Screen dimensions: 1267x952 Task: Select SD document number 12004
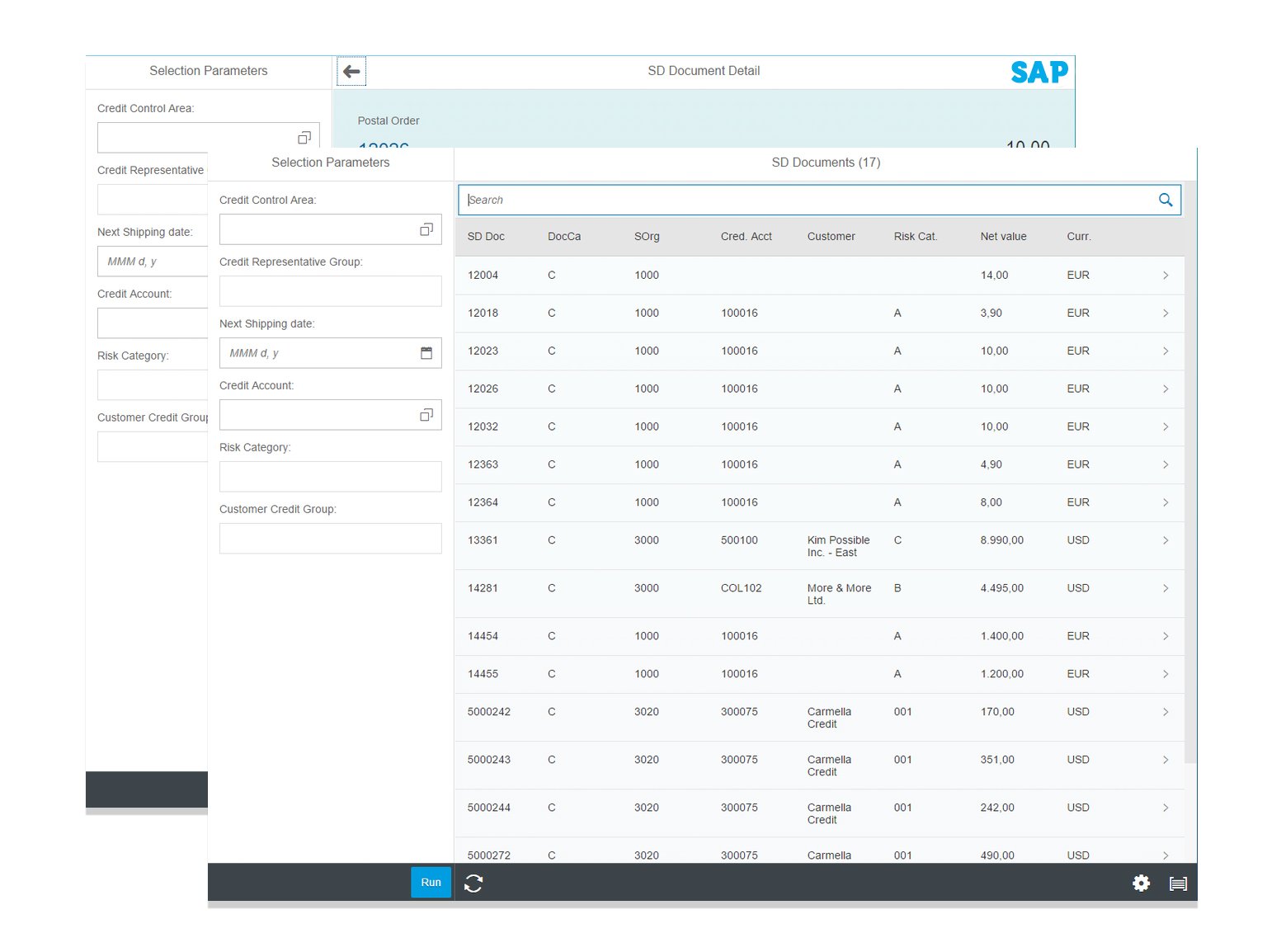pyautogui.click(x=483, y=276)
